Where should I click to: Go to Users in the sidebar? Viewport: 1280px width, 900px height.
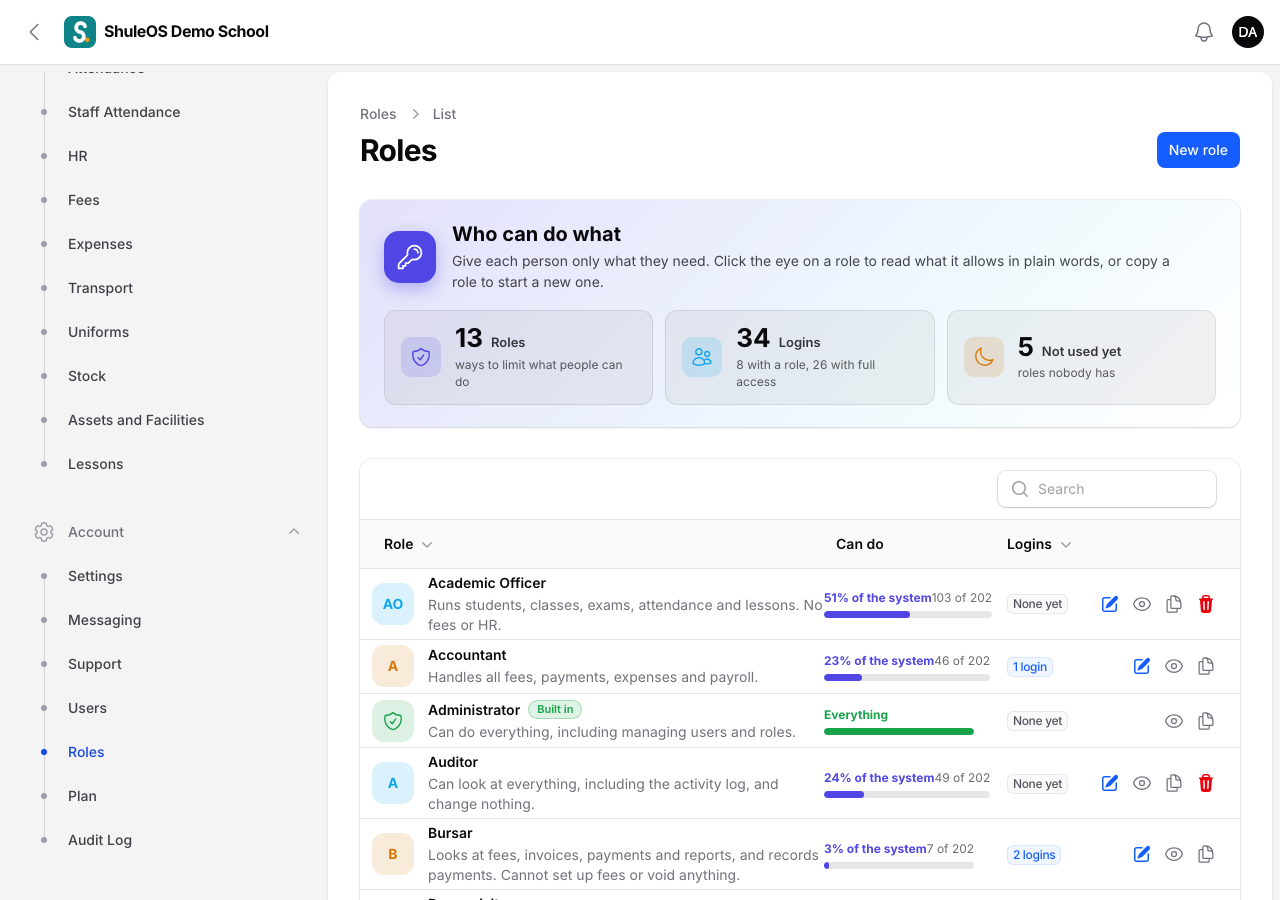pos(87,708)
